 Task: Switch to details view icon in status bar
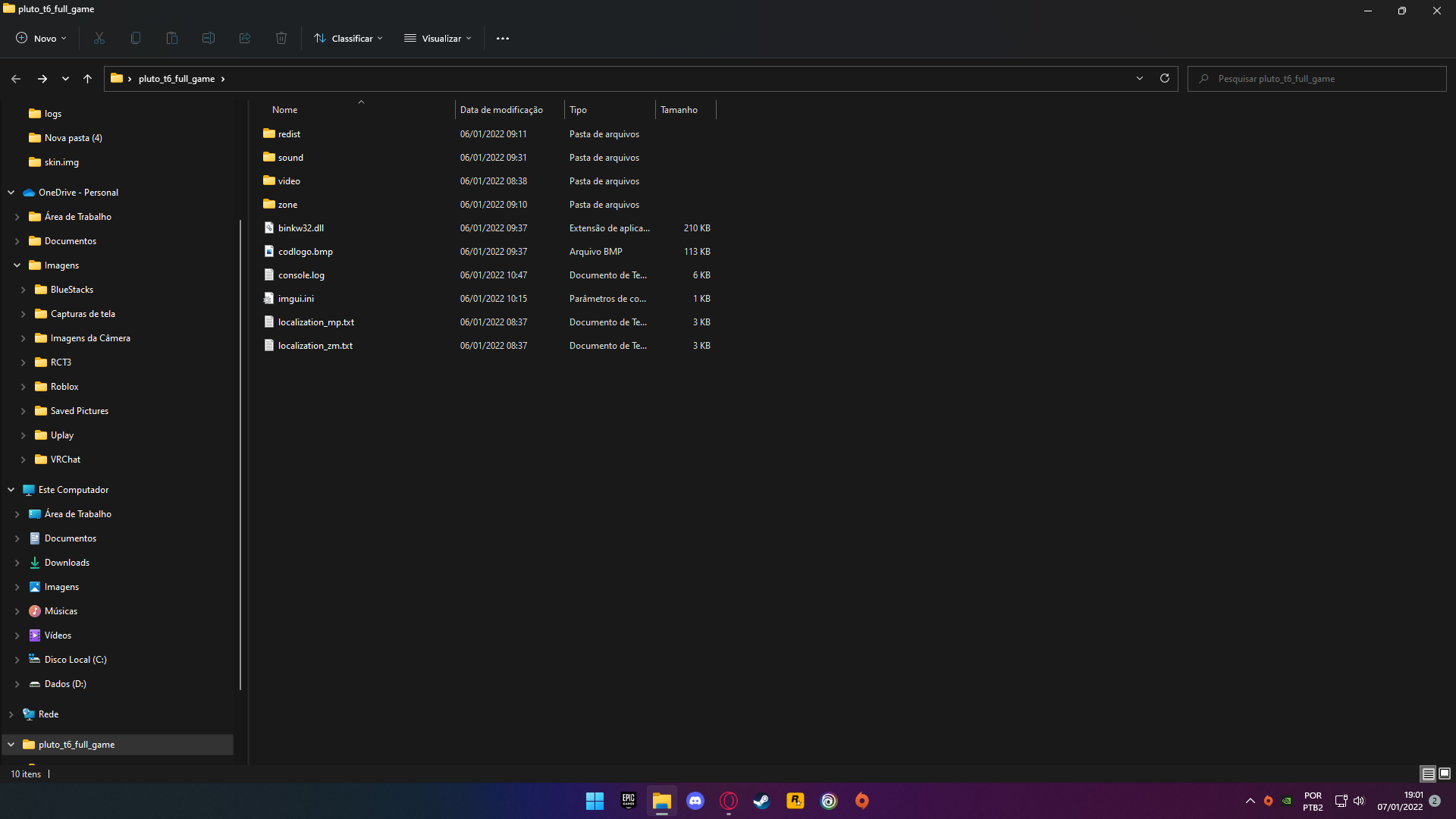[1428, 773]
